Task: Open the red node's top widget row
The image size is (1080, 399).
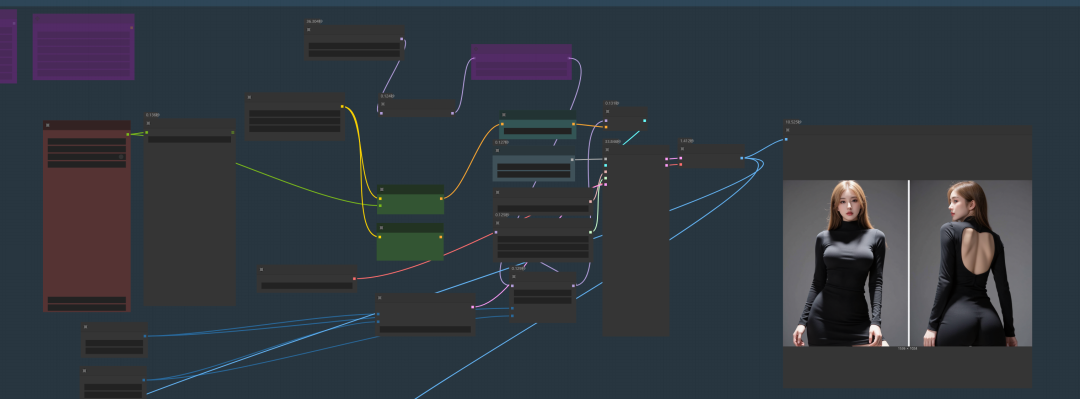Action: coord(87,141)
